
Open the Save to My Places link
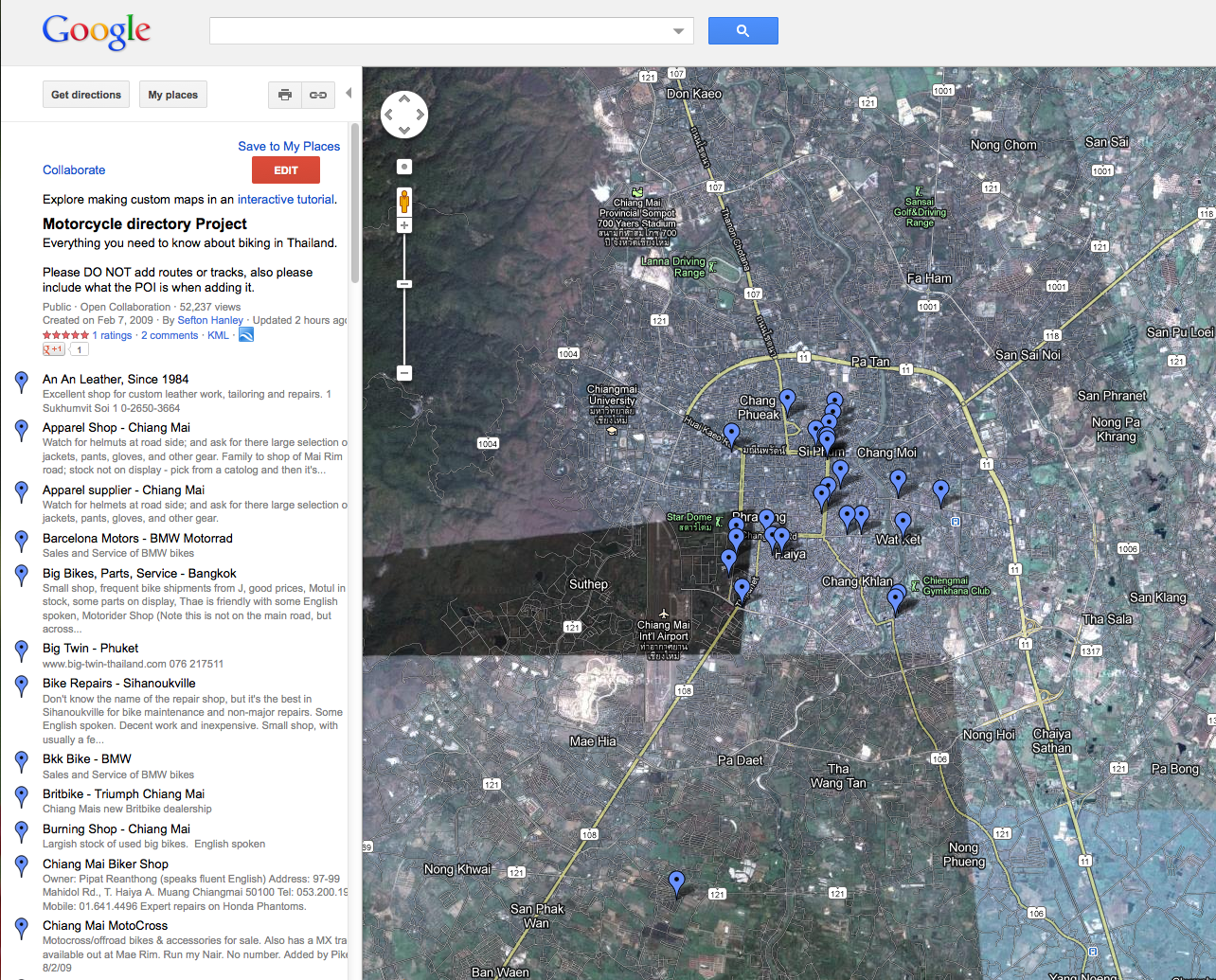click(x=289, y=146)
